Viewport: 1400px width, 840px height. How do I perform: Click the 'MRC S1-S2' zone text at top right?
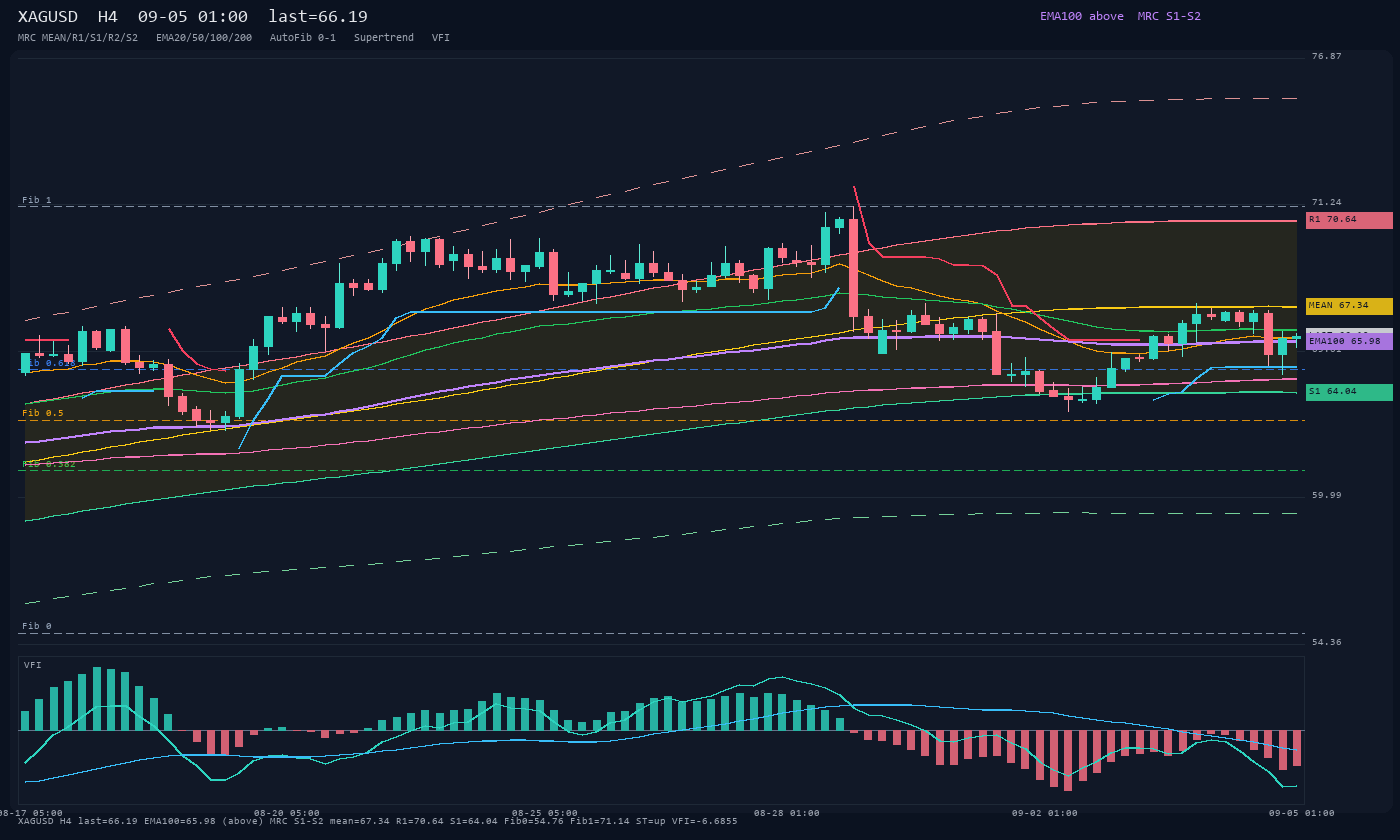(1169, 16)
